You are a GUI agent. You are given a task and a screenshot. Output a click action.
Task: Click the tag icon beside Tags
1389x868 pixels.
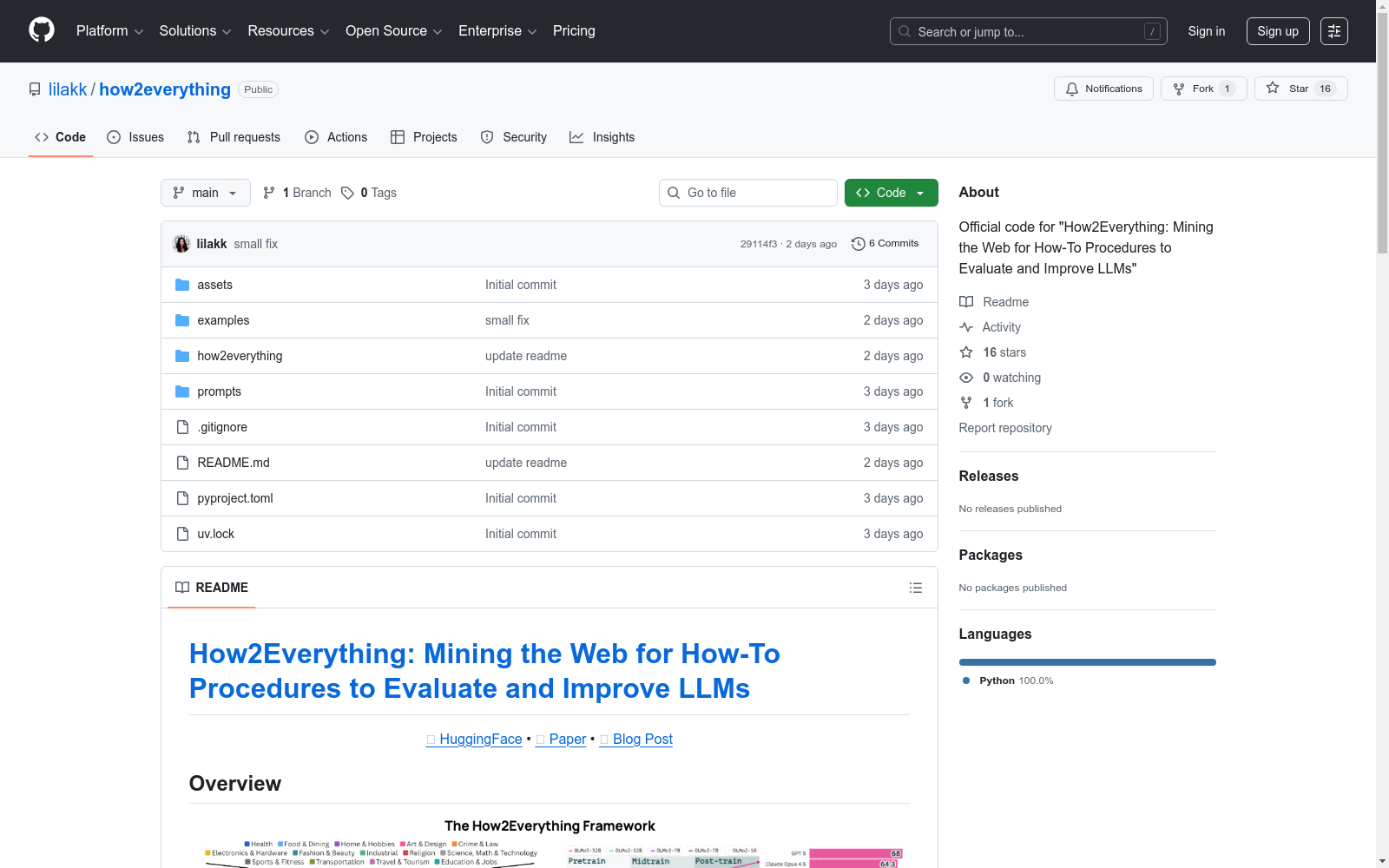[347, 193]
